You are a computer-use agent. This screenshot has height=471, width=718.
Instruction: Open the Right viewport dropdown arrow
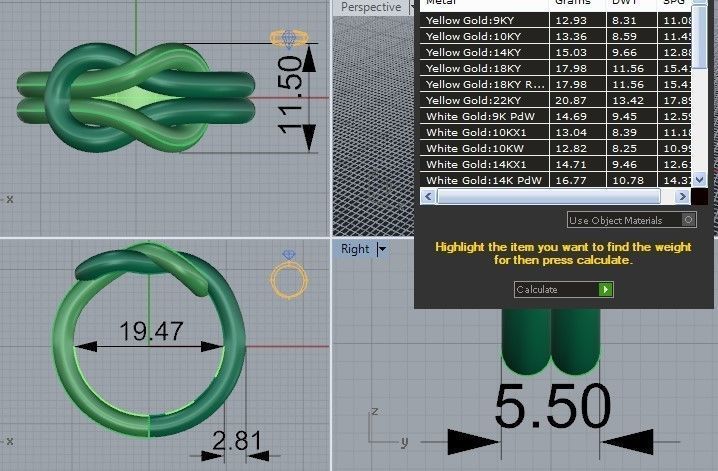tap(382, 249)
